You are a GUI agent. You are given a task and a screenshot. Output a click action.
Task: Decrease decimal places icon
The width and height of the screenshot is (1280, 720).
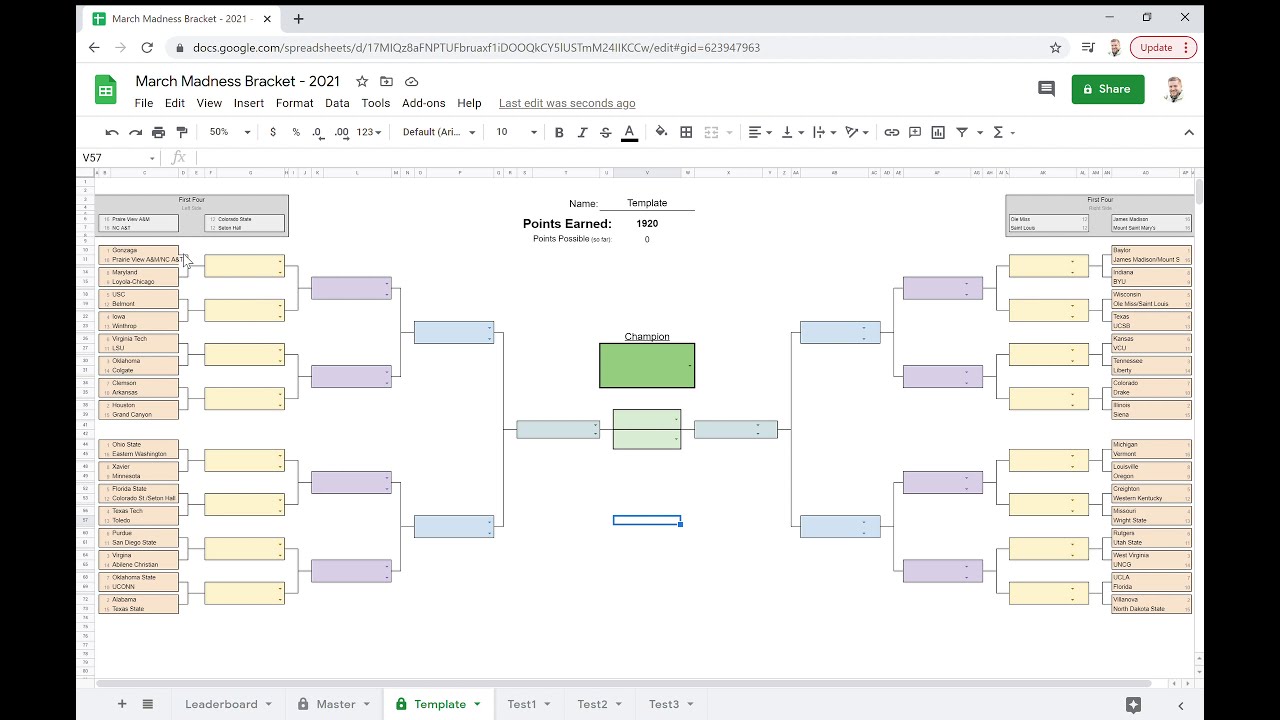coord(318,132)
